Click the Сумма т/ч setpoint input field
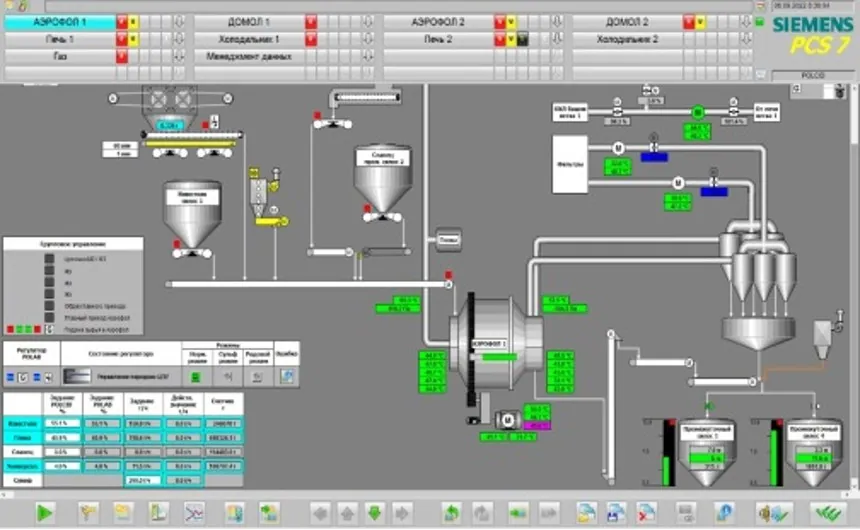860x530 pixels. [x=143, y=481]
